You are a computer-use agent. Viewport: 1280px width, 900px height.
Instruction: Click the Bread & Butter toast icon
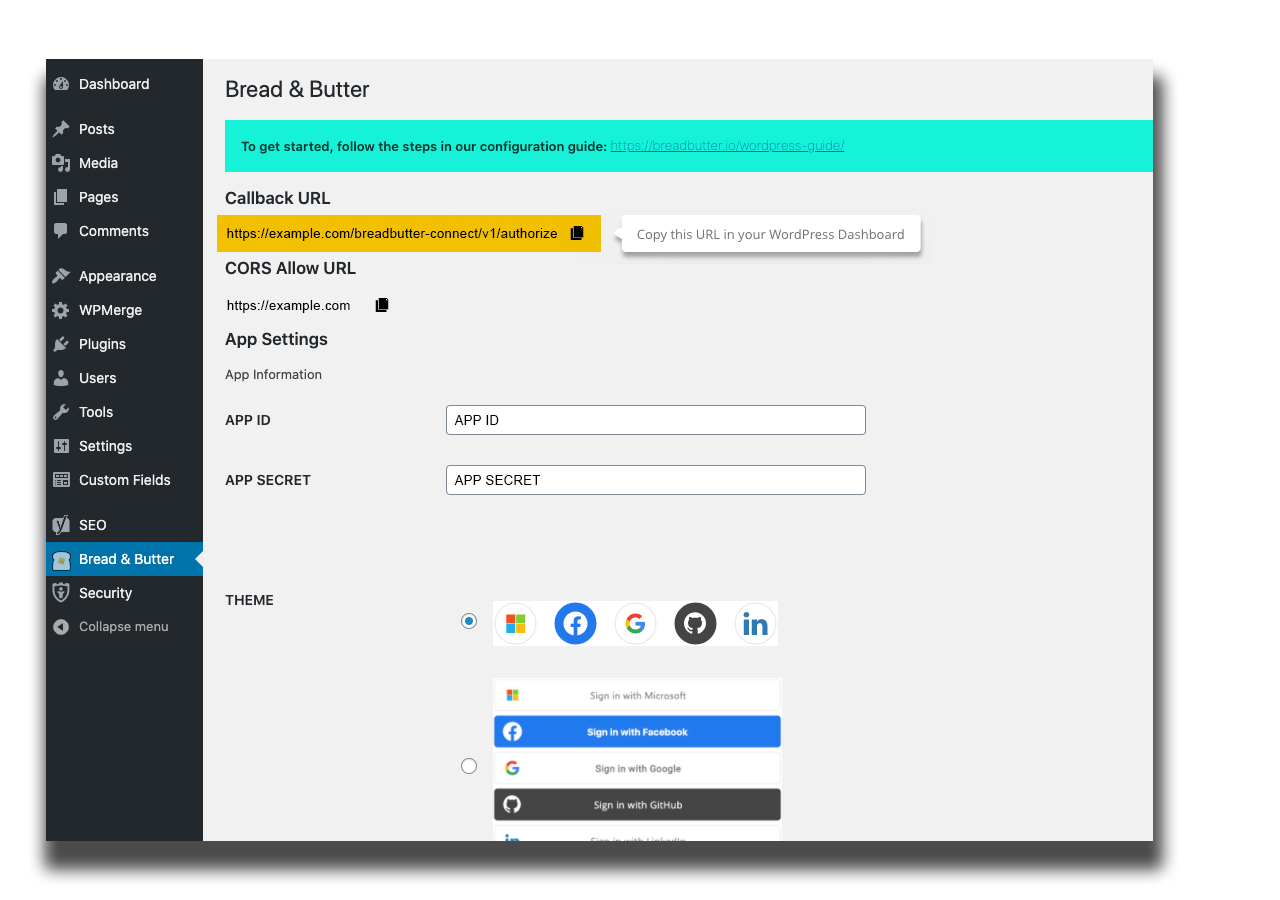click(61, 559)
